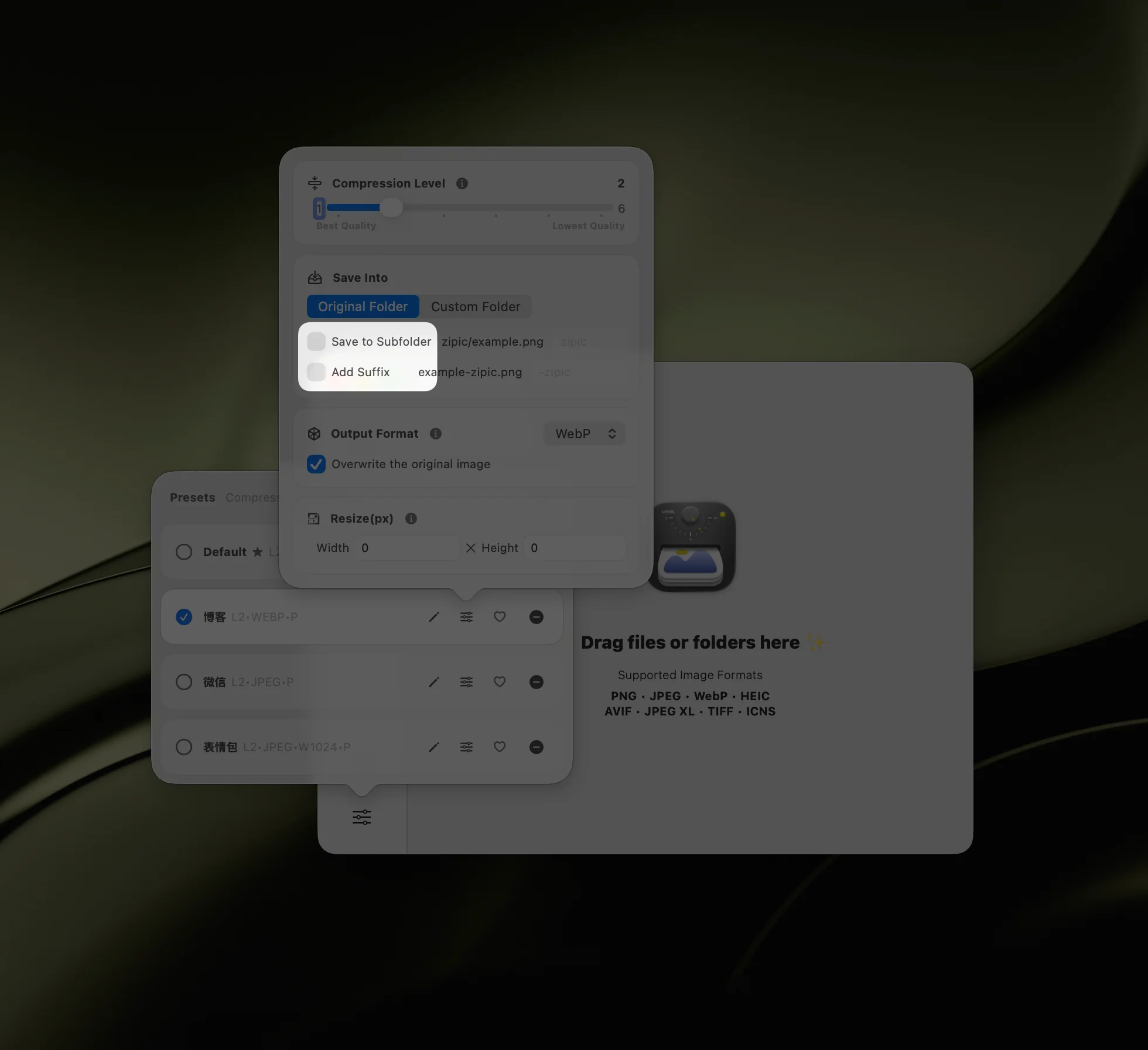Screen dimensions: 1148x1050
Task: Enable the Add Suffix checkbox
Action: click(316, 372)
